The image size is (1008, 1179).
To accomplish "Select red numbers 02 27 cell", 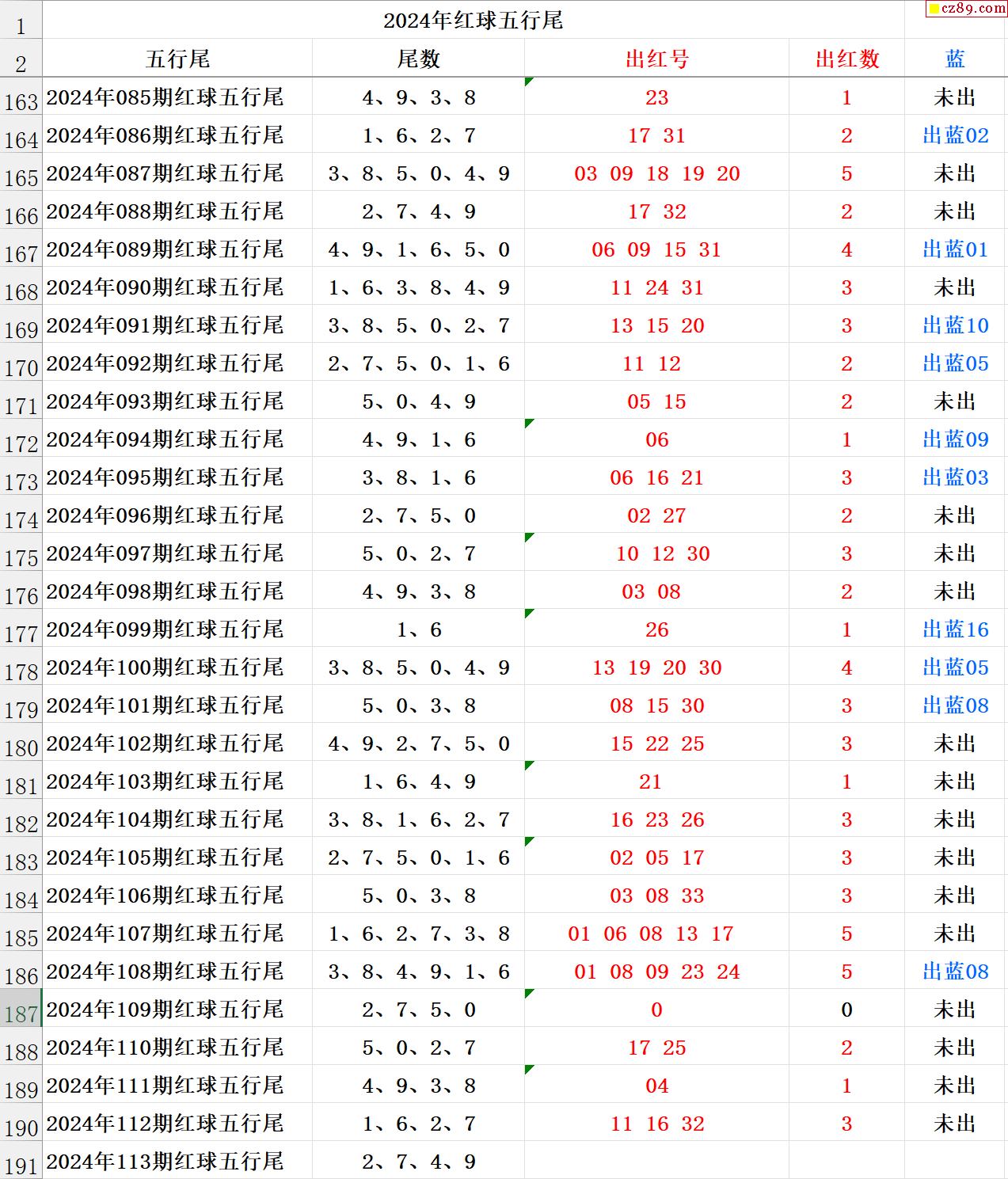I will point(656,515).
